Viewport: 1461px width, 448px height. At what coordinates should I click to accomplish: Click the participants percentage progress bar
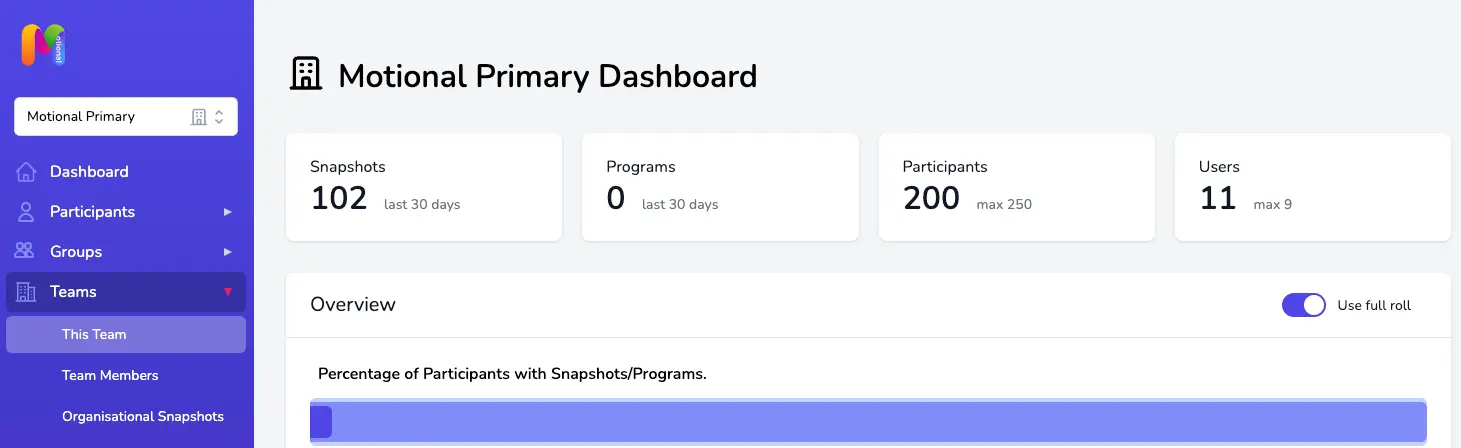pyautogui.click(x=868, y=421)
